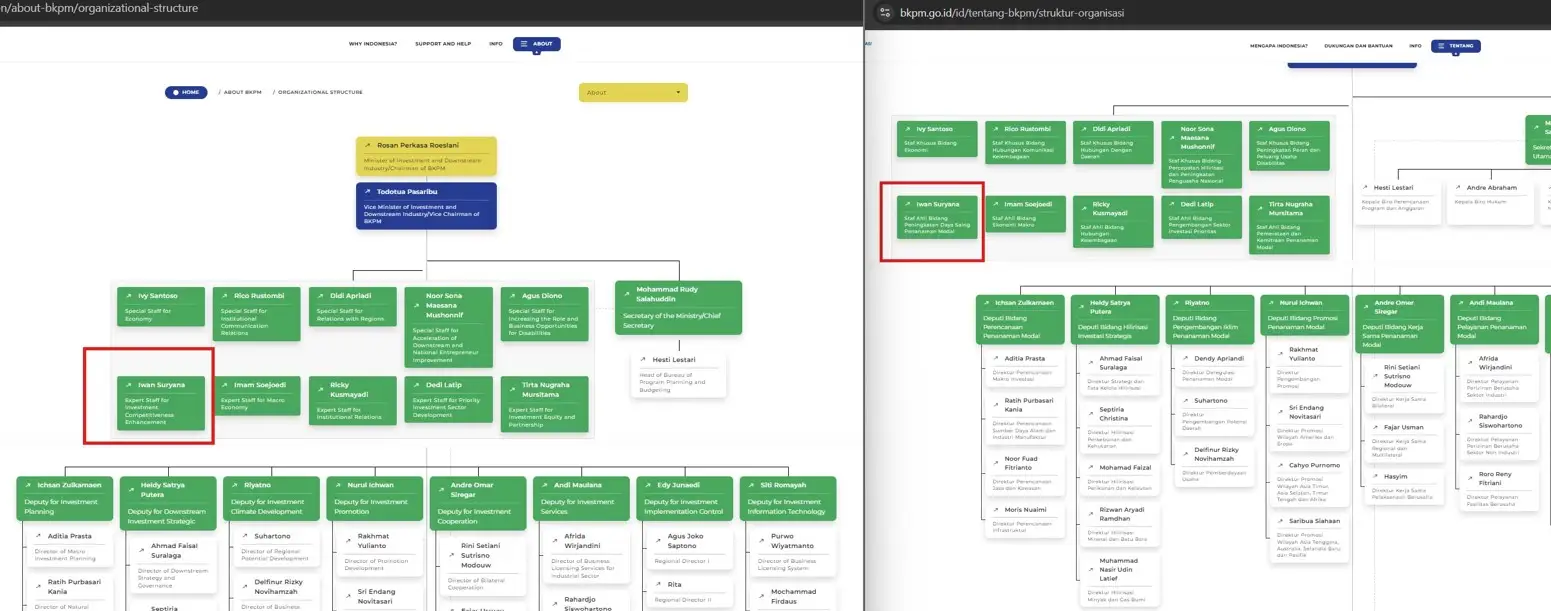Click the site info icon in right address bar
The image size is (1551, 611).
[885, 13]
